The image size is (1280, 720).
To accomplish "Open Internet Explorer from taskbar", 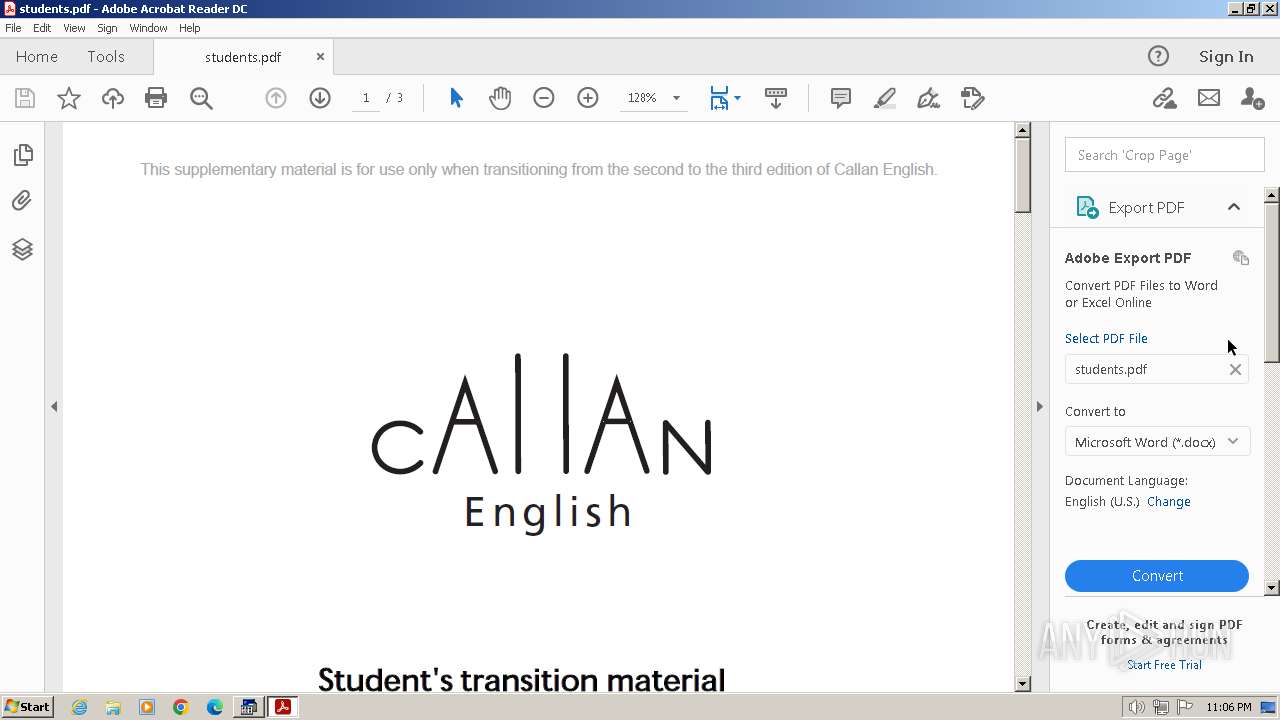I will click(79, 707).
